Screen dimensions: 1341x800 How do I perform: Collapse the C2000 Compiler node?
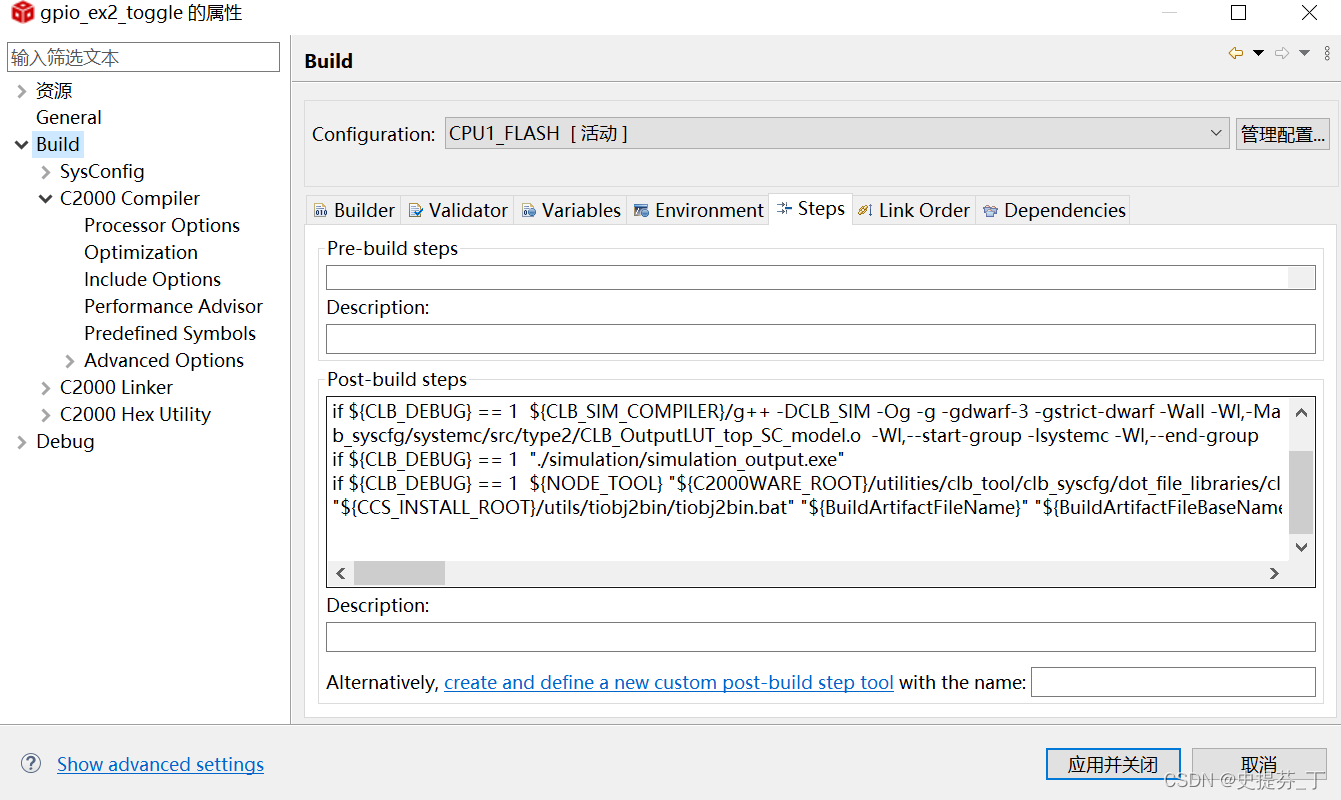[x=45, y=199]
